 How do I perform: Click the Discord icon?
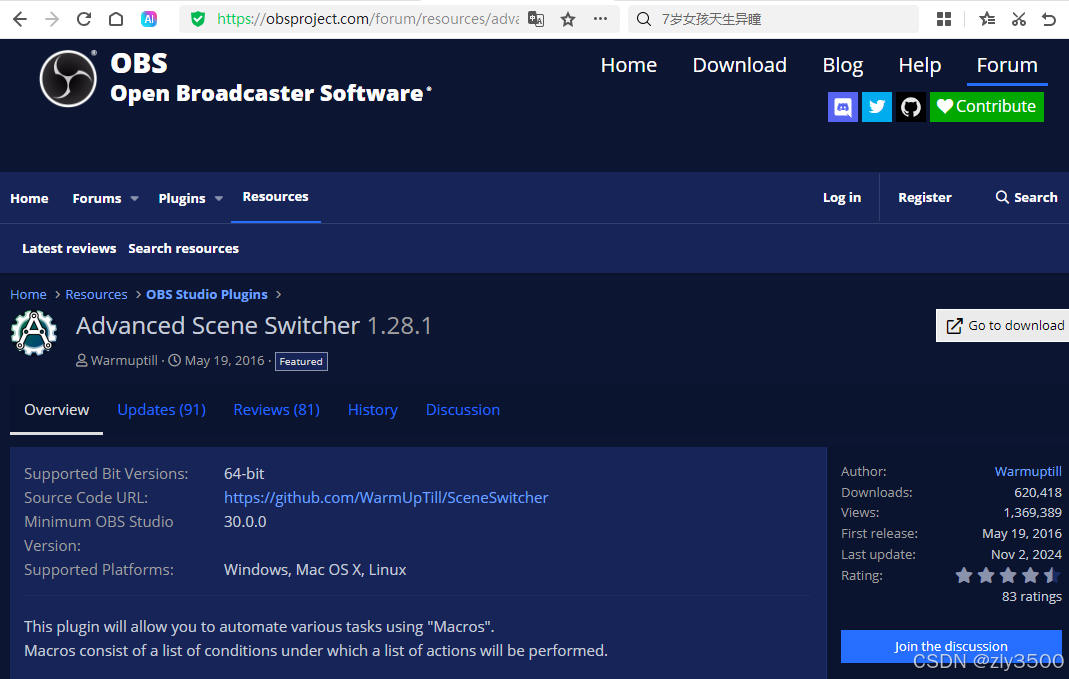click(x=842, y=107)
